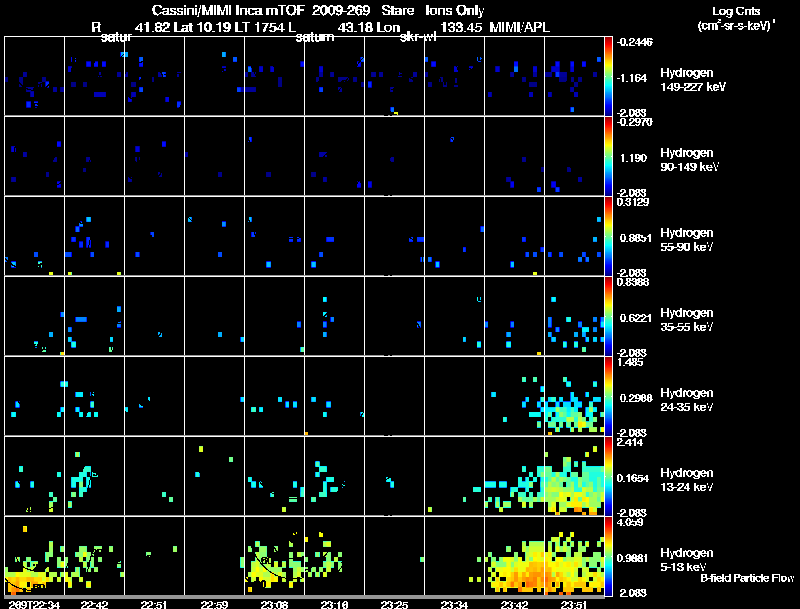This screenshot has height=609, width=800.
Task: Click the Hydrogen 149-227 keV row label
Action: point(693,80)
